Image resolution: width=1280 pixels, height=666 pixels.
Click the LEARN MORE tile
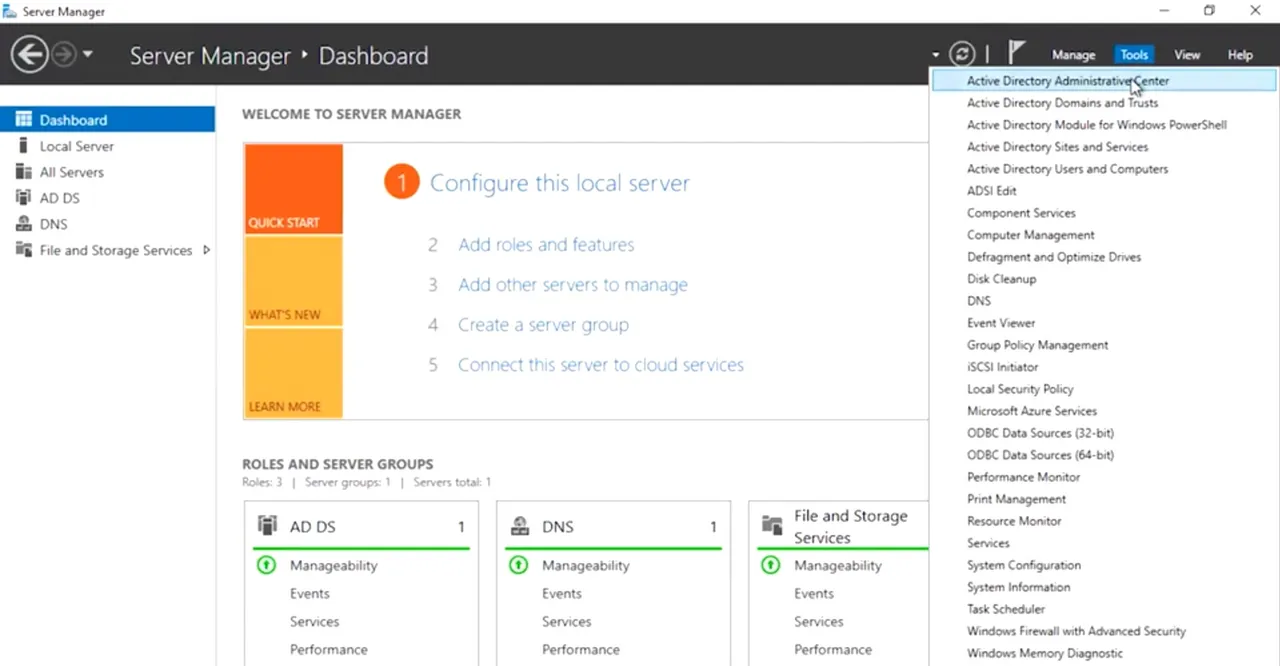293,373
